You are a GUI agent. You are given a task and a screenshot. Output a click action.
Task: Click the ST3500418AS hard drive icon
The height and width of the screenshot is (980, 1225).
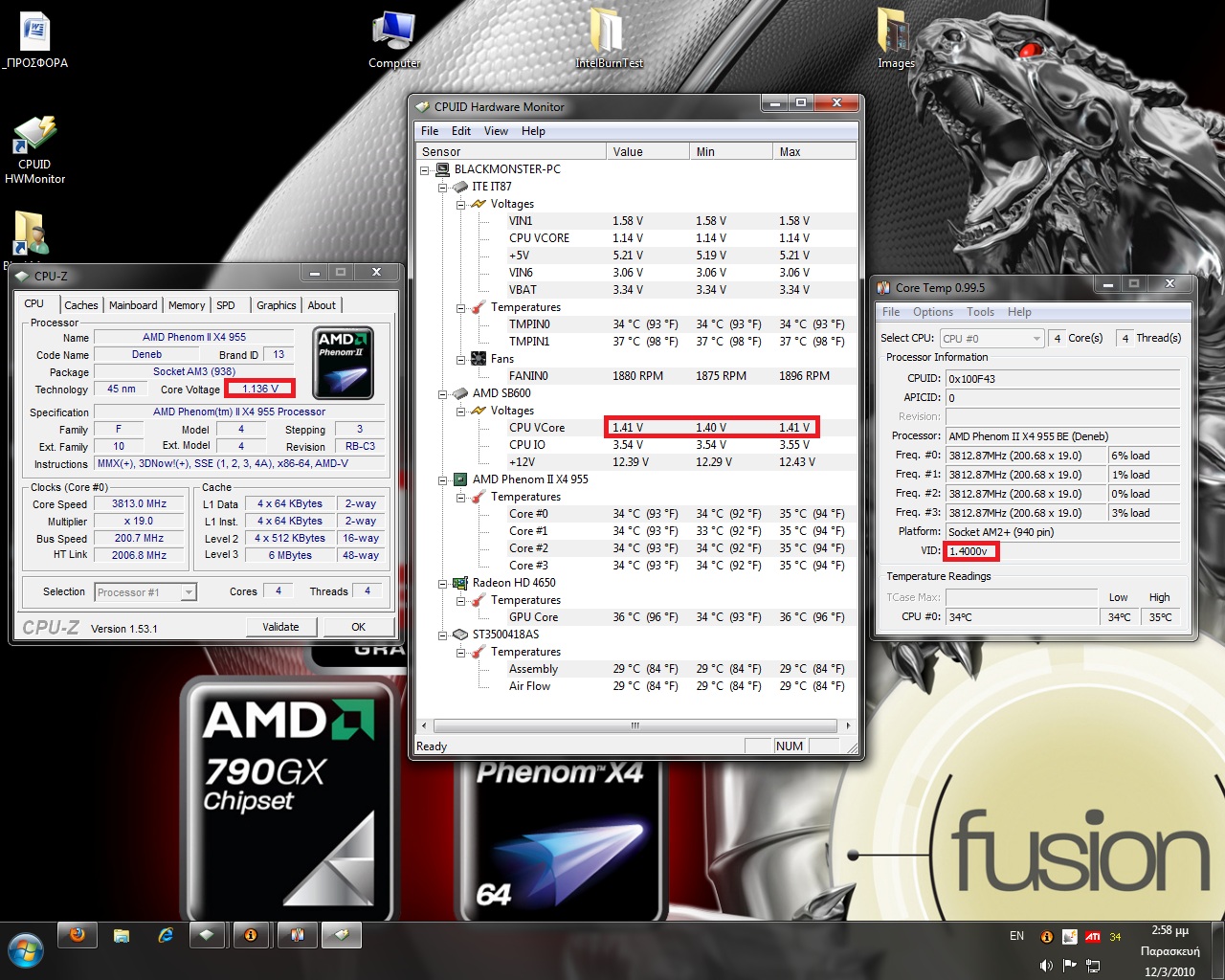tap(460, 635)
